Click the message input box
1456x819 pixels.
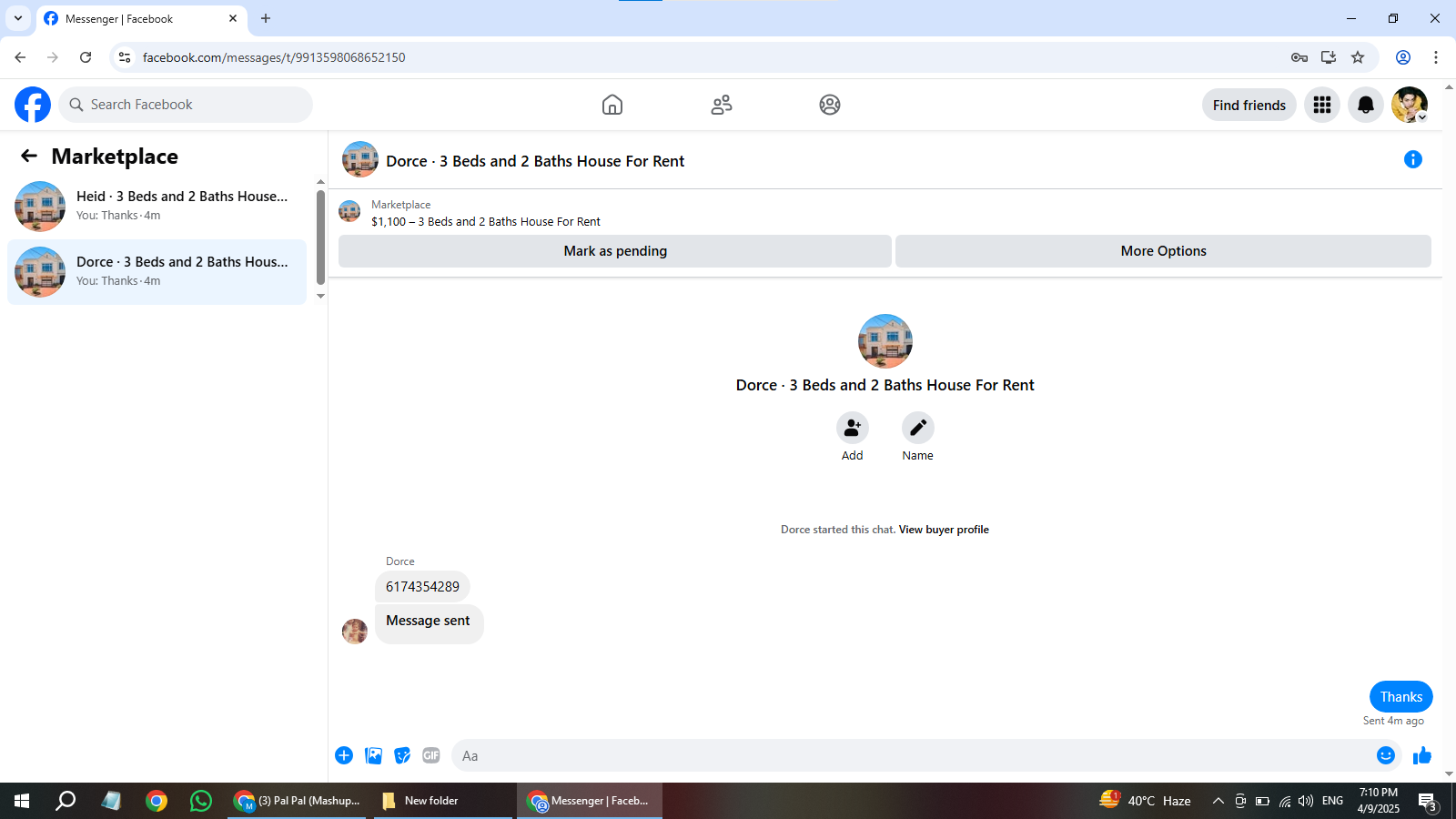[915, 755]
